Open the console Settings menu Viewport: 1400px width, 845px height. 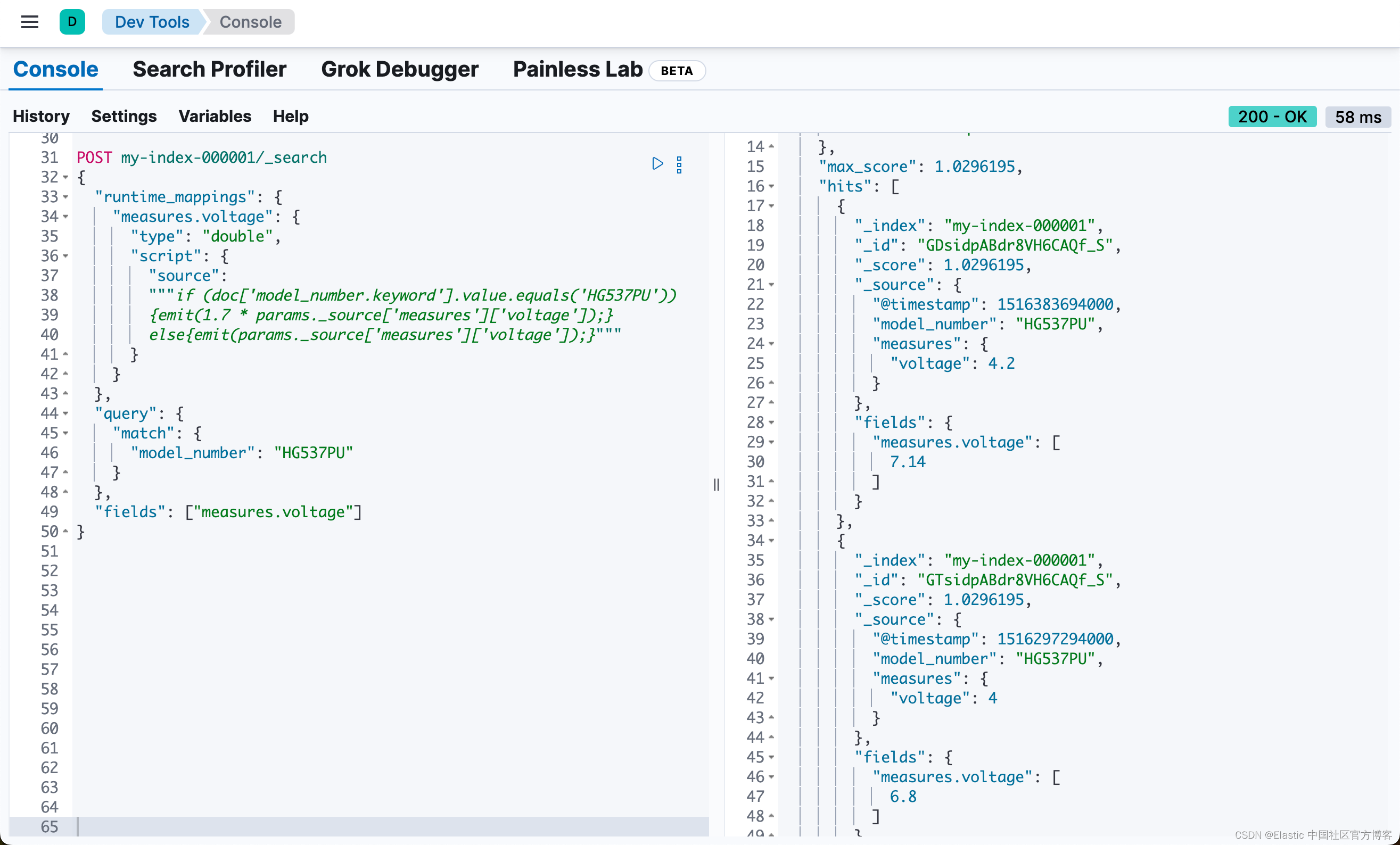124,116
